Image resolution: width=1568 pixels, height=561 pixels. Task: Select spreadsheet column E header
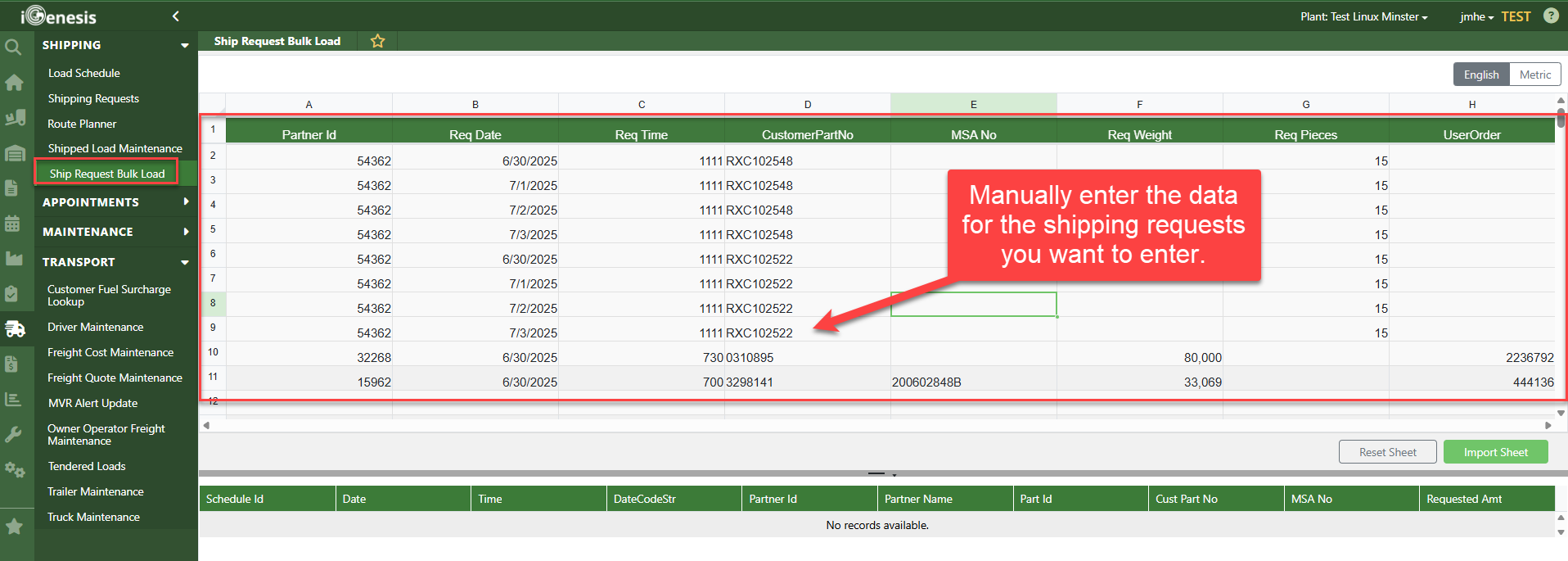click(x=973, y=104)
